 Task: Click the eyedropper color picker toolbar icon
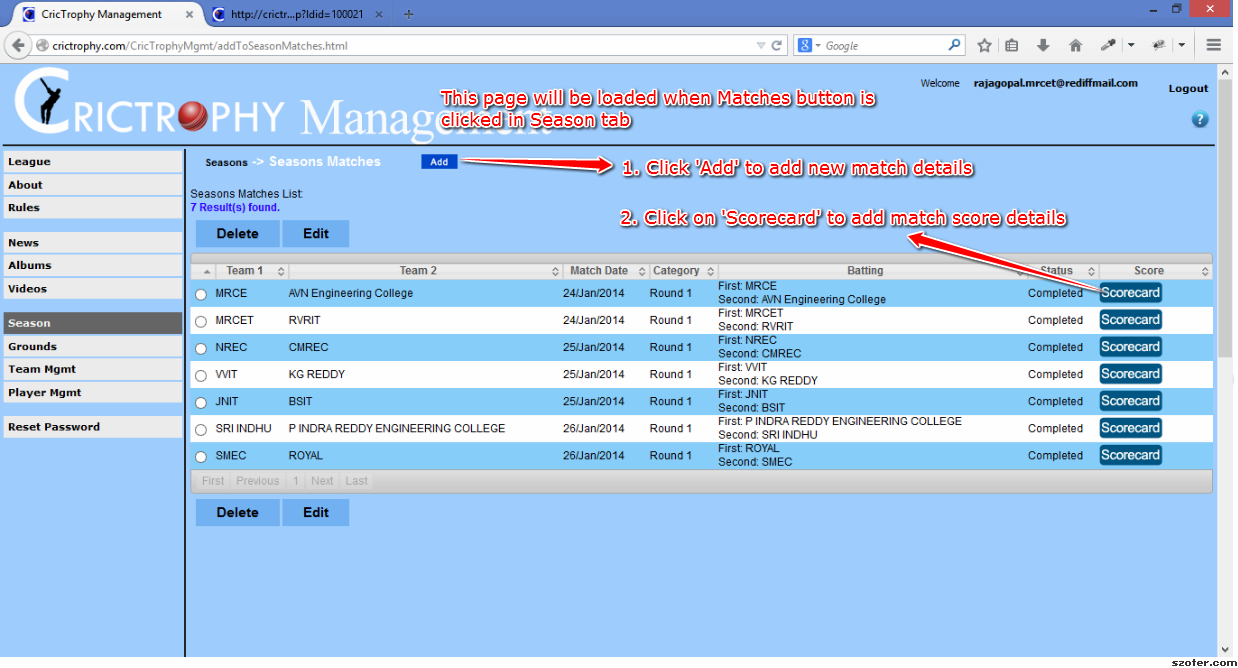1108,45
